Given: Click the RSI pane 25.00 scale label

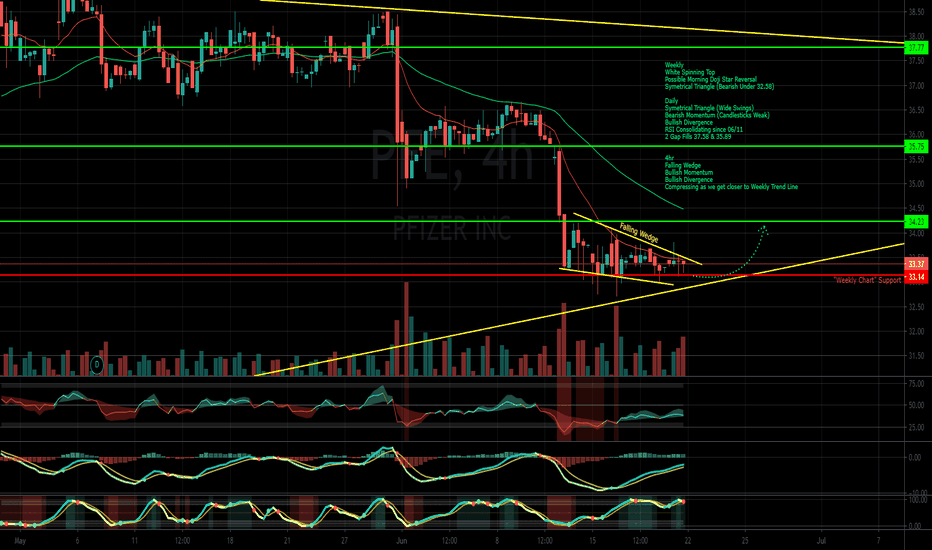Looking at the screenshot, I should [x=916, y=428].
